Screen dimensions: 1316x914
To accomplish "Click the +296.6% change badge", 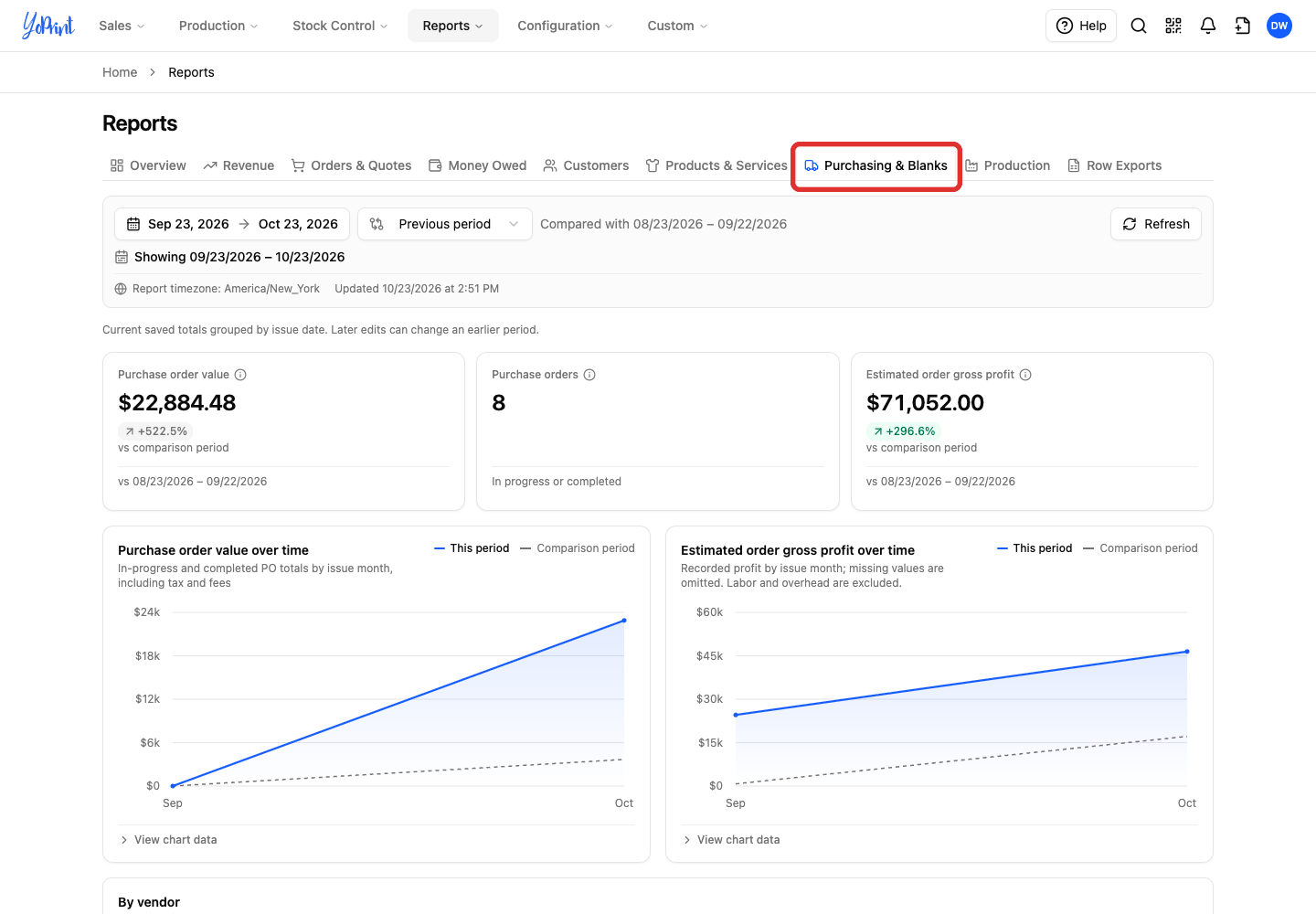I will click(x=904, y=431).
